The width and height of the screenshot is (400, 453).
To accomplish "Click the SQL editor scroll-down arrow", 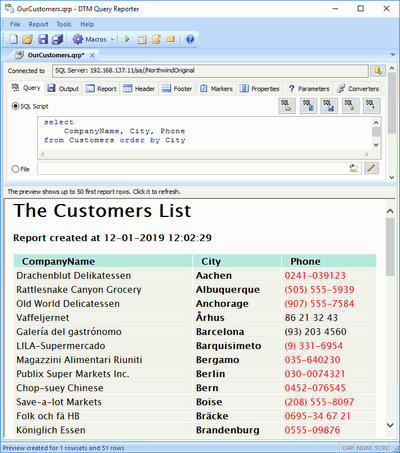I will click(376, 145).
